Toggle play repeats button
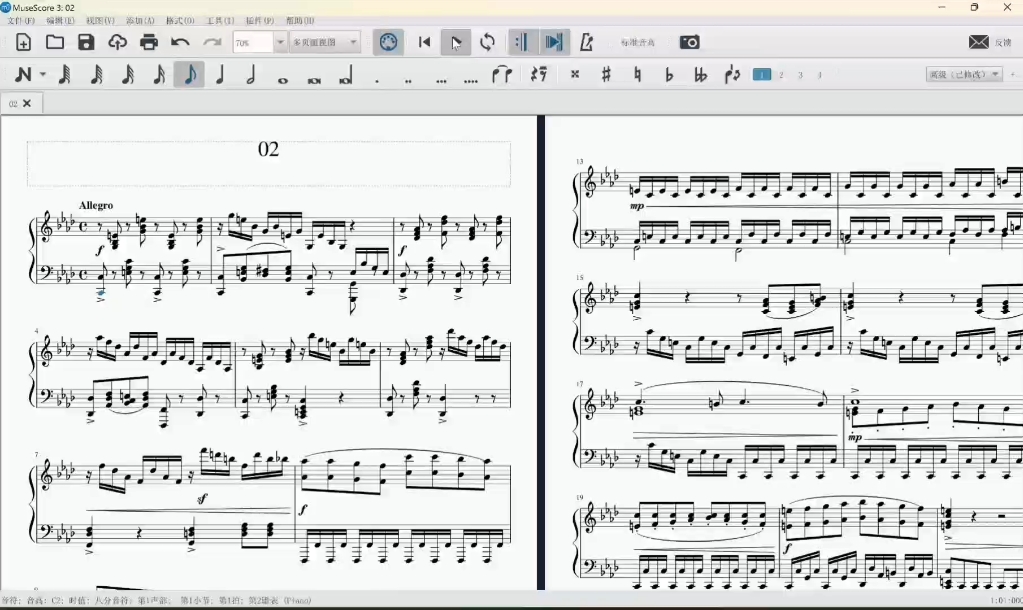 pyautogui.click(x=521, y=42)
